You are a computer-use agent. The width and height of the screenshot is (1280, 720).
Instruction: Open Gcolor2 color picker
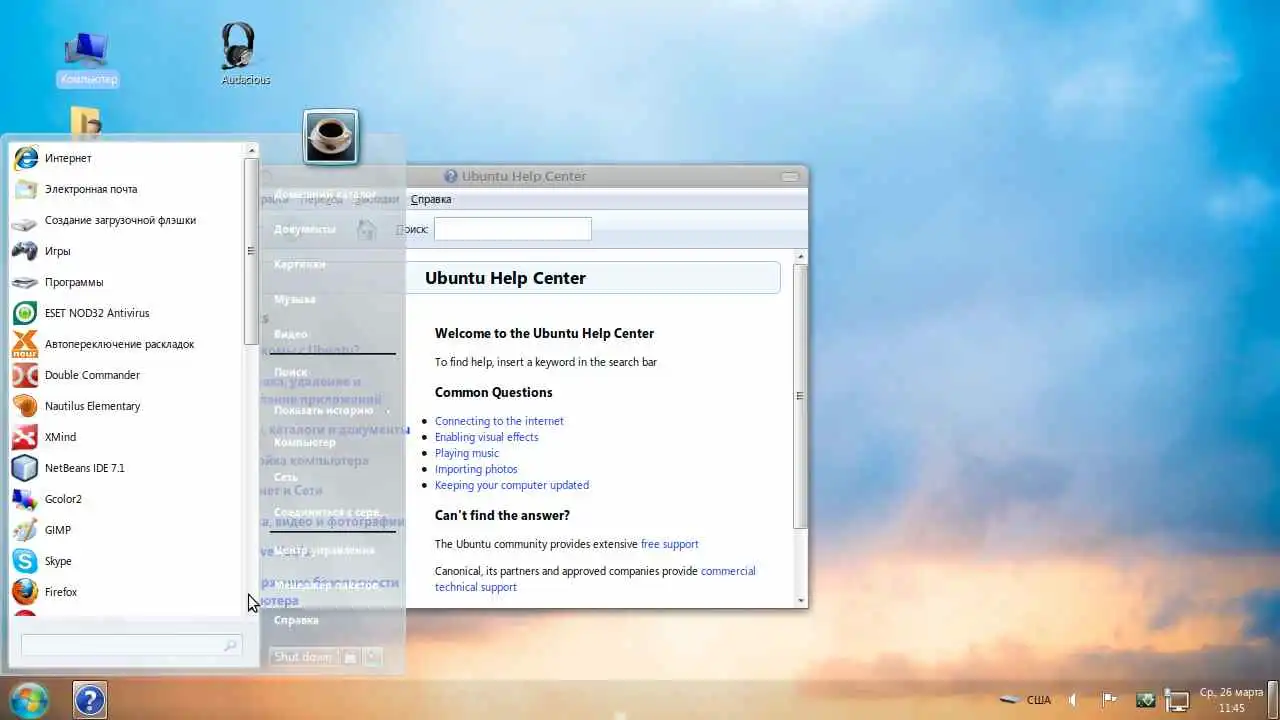tap(128, 499)
